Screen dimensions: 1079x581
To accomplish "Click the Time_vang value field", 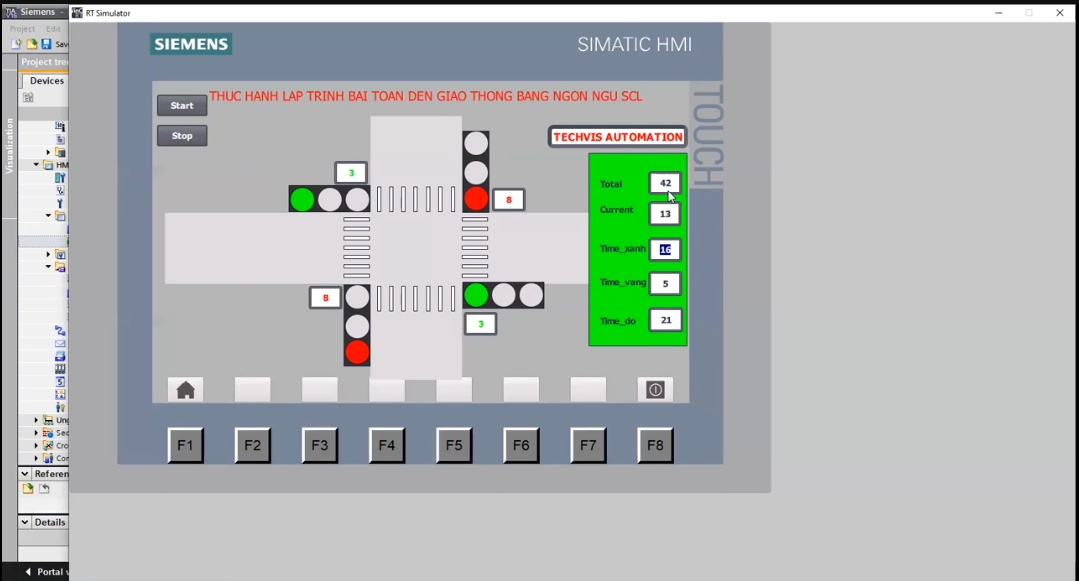I will point(665,283).
